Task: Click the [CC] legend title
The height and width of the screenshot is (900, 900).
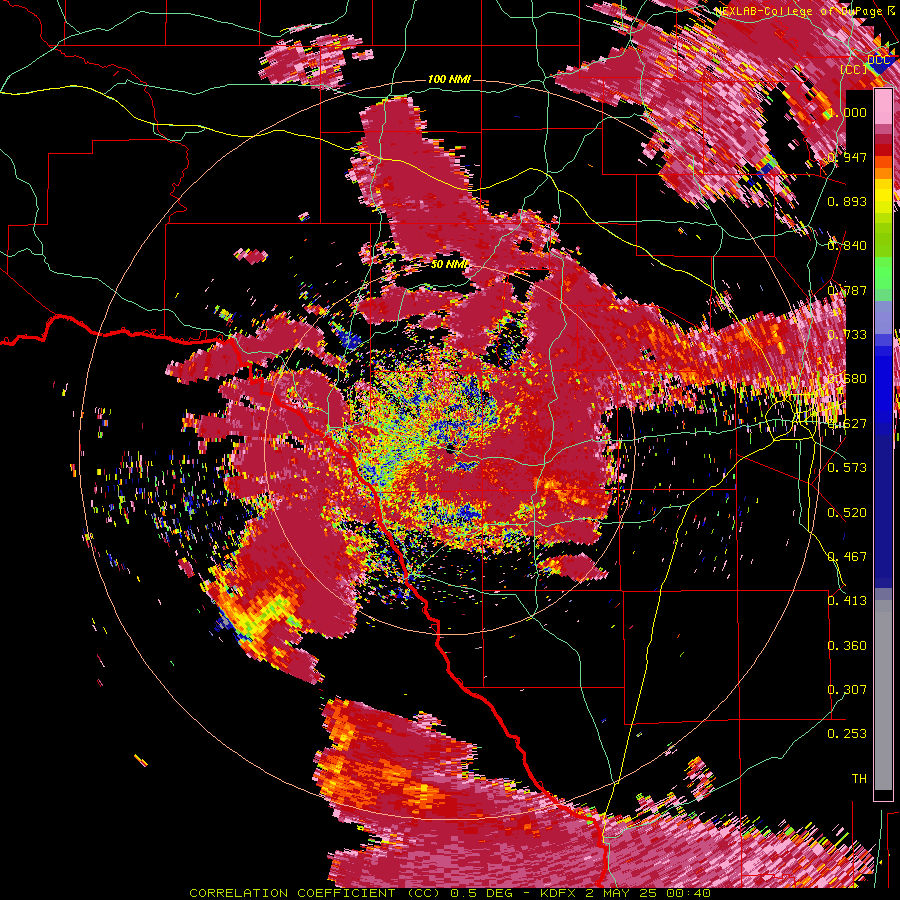Action: [x=854, y=69]
